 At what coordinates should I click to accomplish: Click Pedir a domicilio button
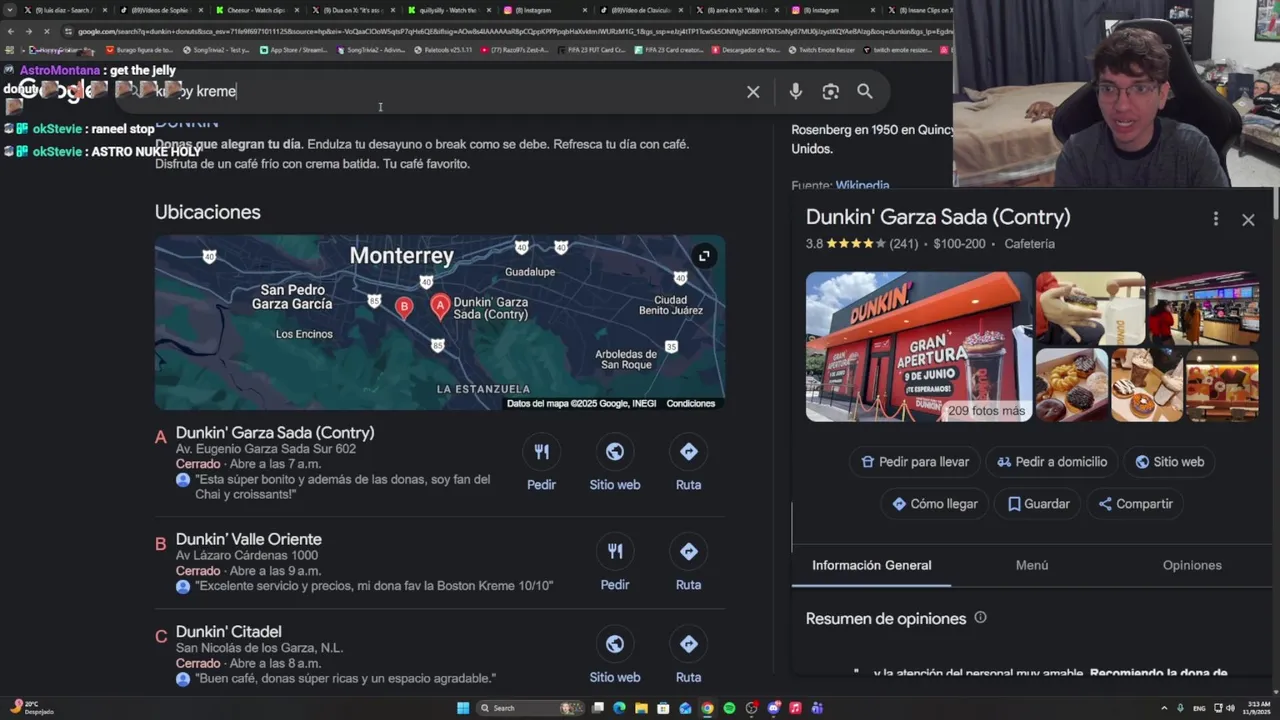click(1052, 462)
